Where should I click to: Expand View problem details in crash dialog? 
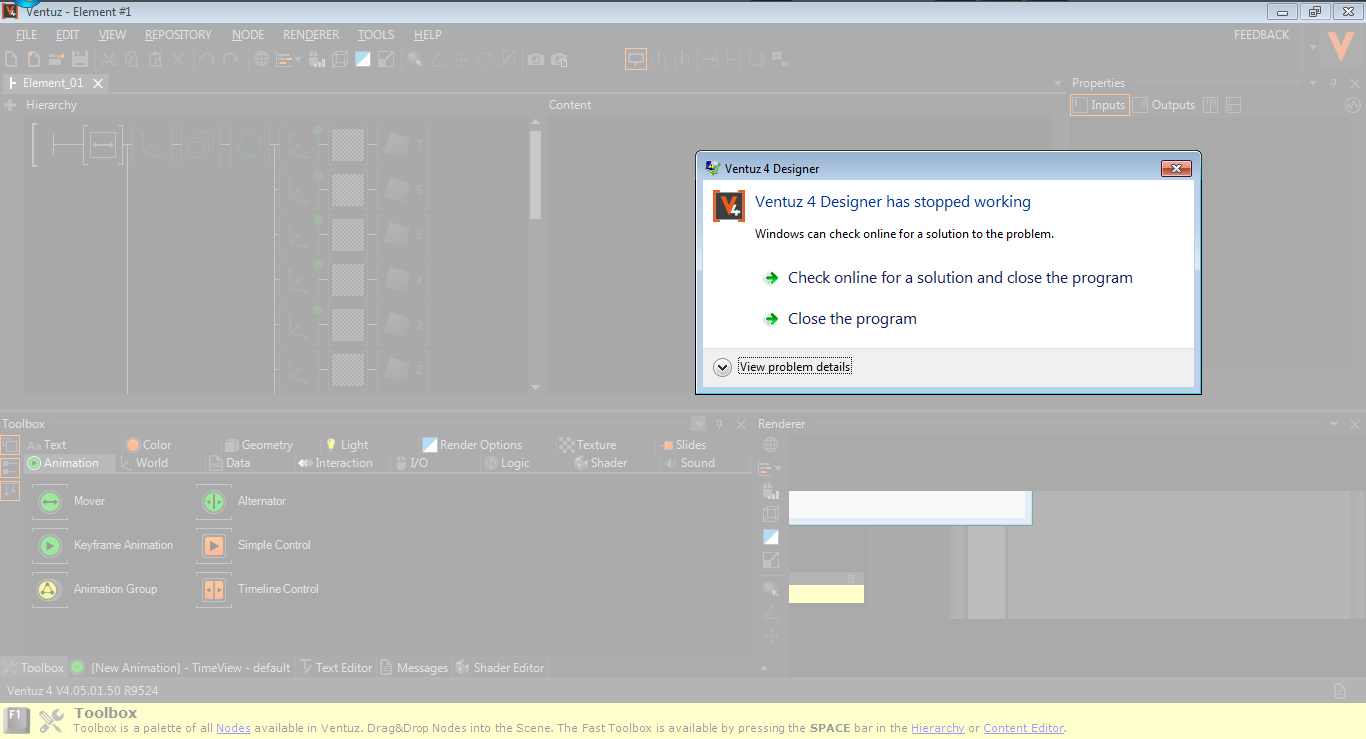794,367
